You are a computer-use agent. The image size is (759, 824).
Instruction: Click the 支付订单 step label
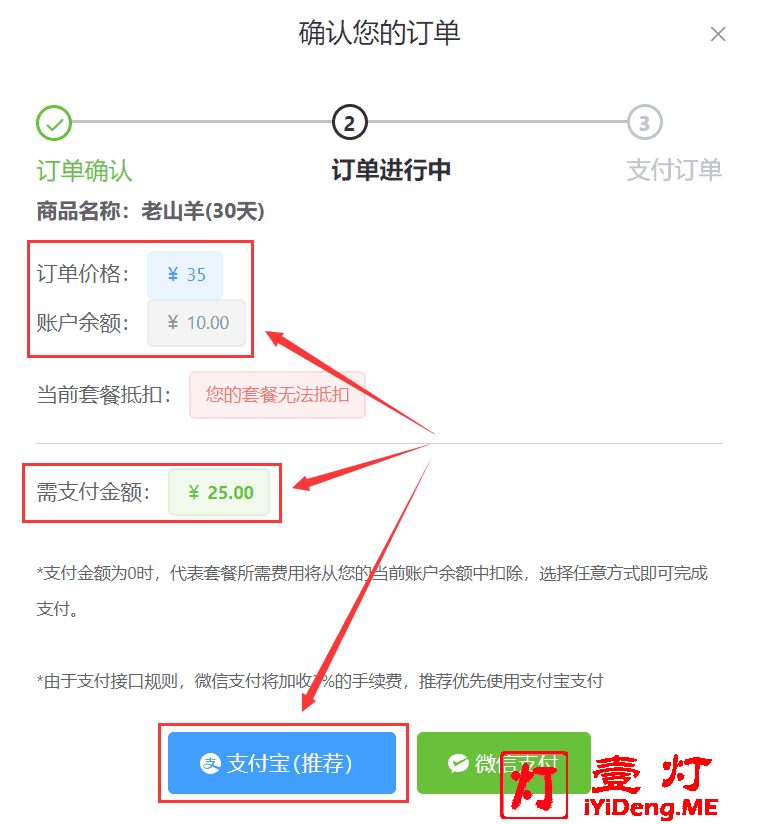pyautogui.click(x=674, y=170)
